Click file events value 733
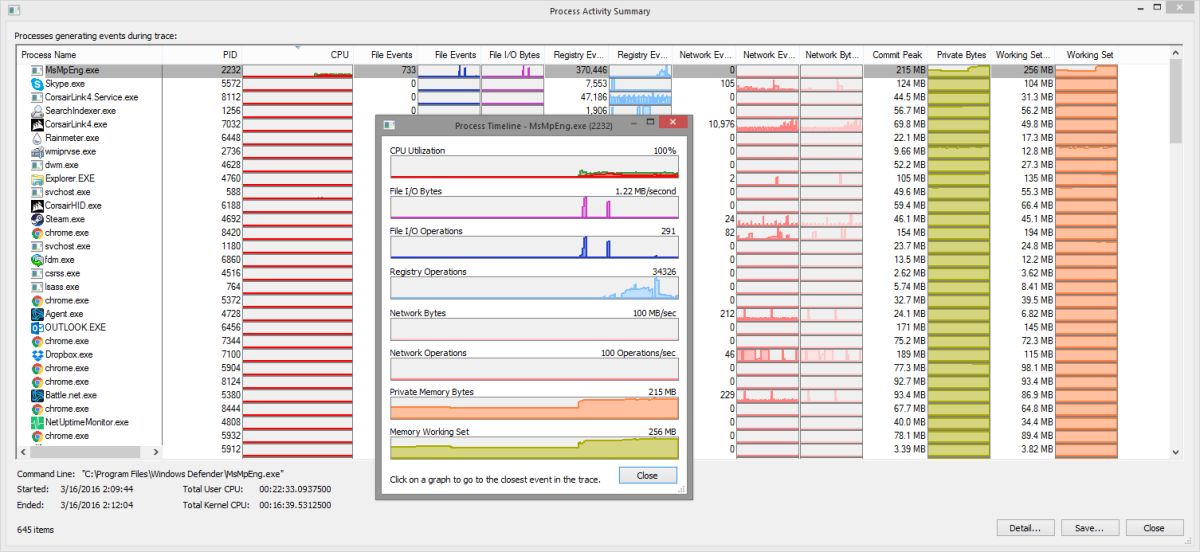Screen dimensions: 1200x552 point(407,71)
